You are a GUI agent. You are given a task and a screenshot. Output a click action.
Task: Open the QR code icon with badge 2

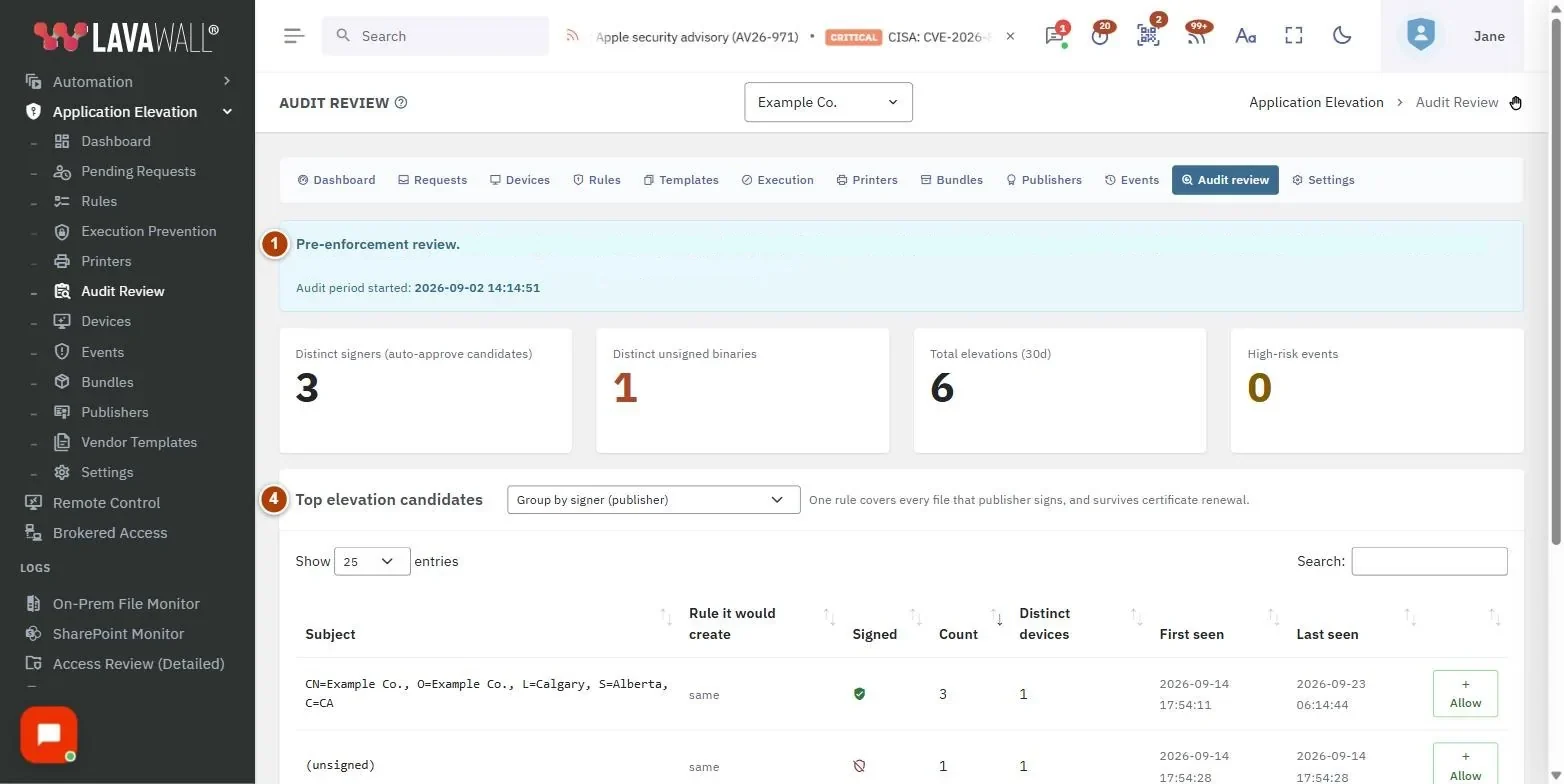(1148, 36)
